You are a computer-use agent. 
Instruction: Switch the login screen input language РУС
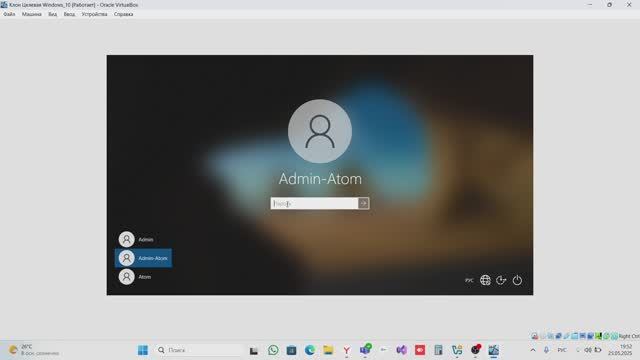pos(469,280)
